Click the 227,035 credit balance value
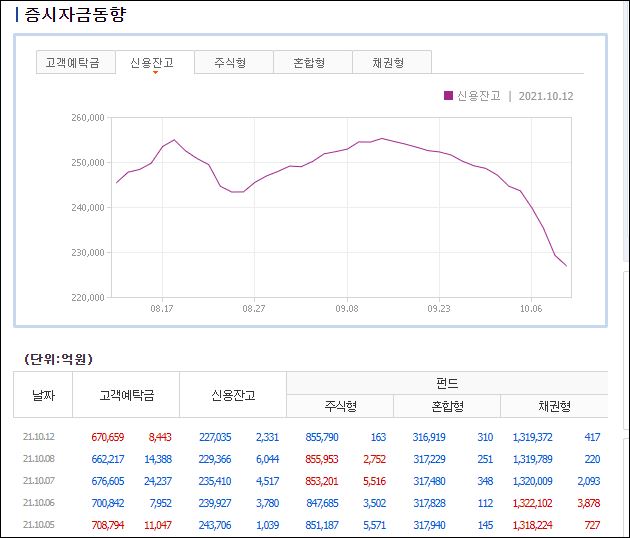Viewport: 630px width, 538px height. tap(215, 437)
